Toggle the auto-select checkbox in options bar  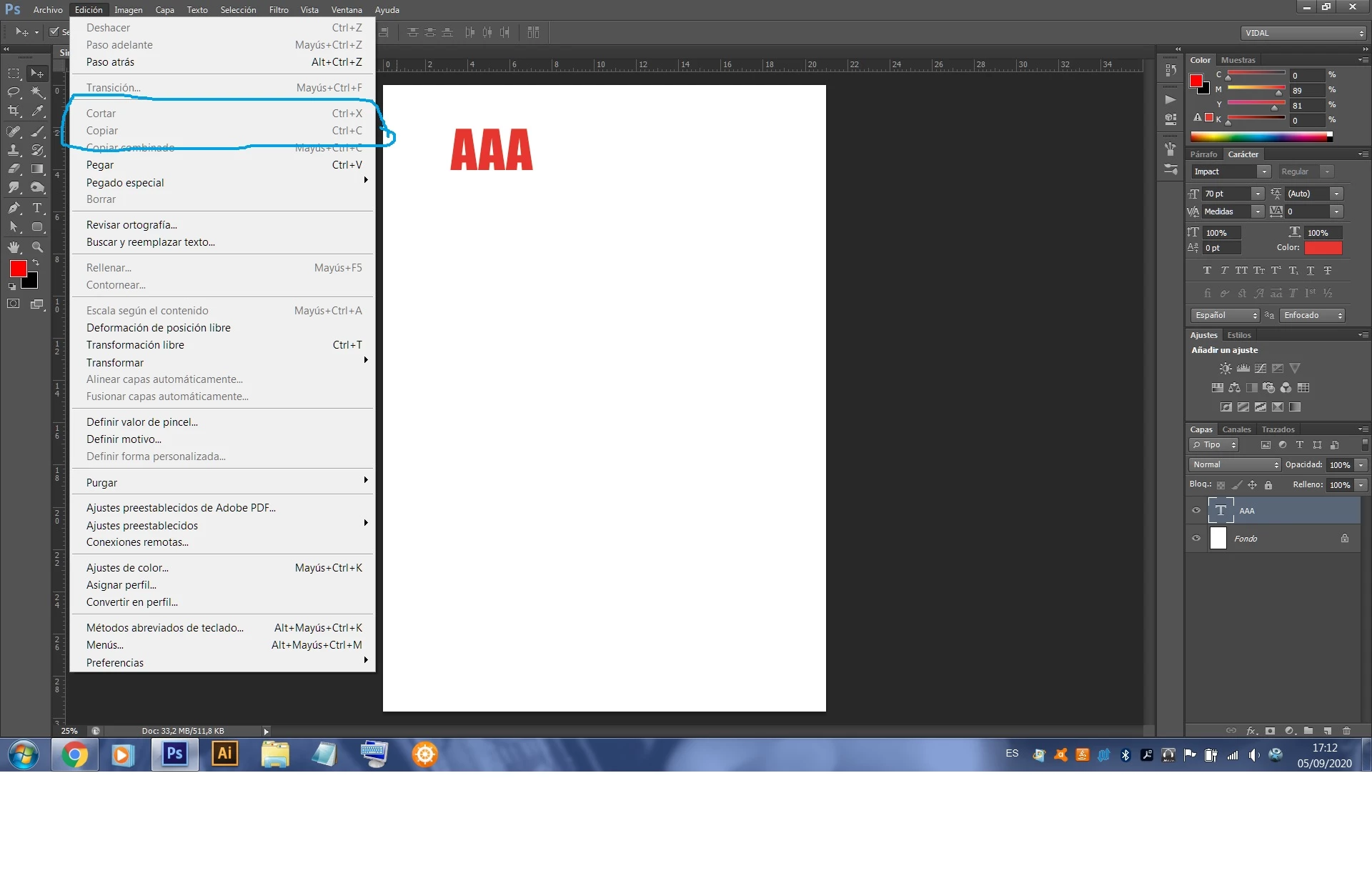click(54, 32)
